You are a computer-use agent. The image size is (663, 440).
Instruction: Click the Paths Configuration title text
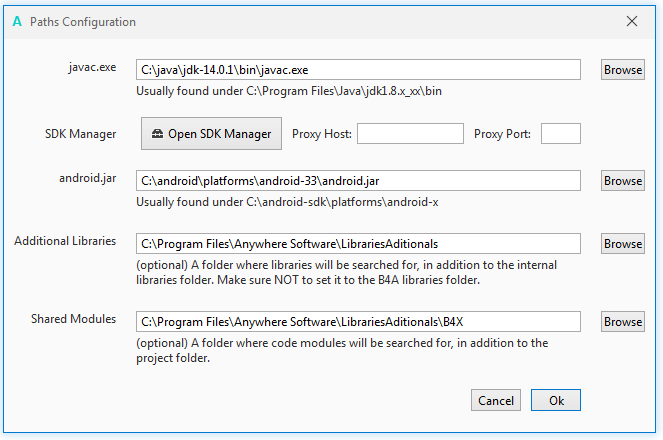pos(83,21)
